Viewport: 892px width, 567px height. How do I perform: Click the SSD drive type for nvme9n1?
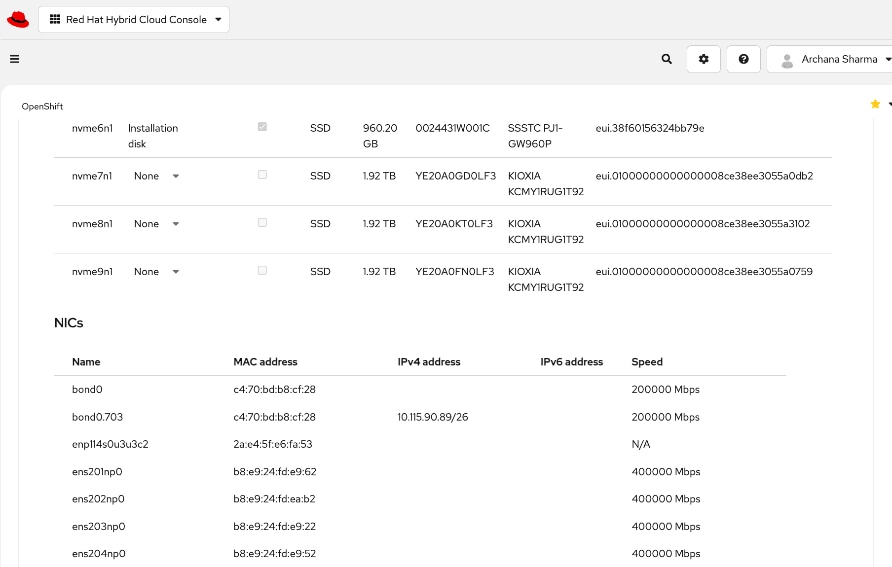[x=320, y=271]
